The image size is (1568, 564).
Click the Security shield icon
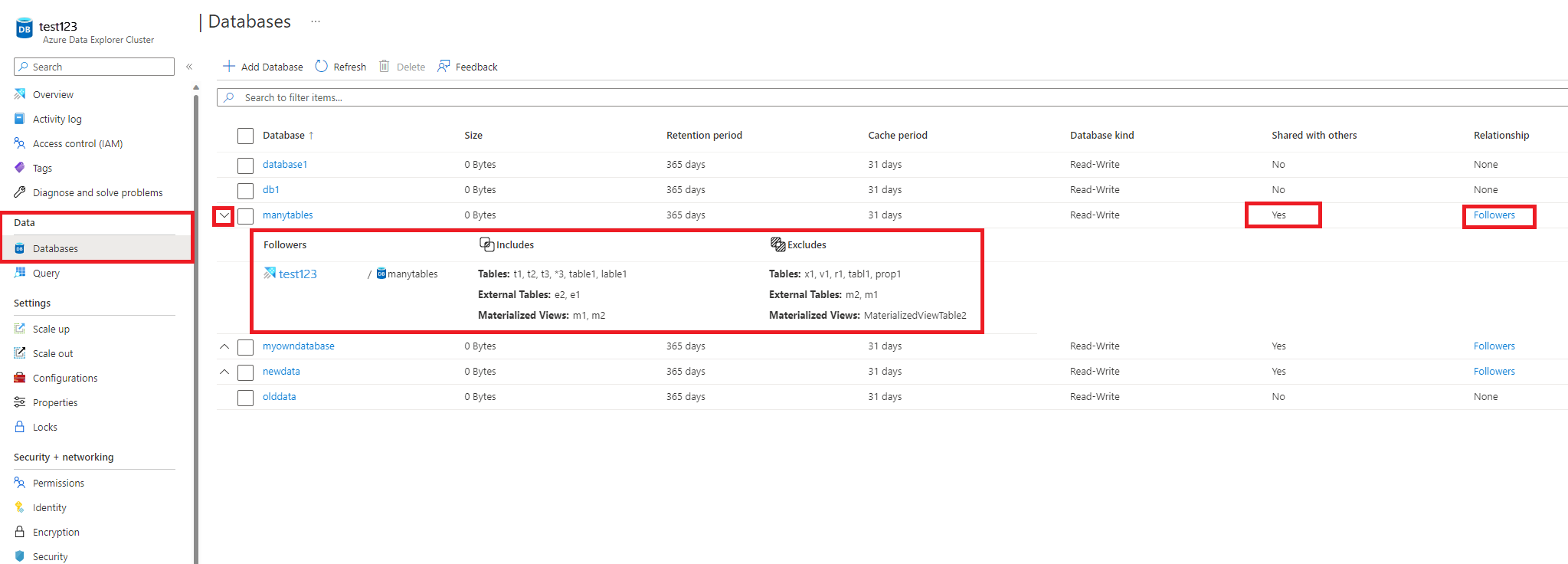click(20, 556)
